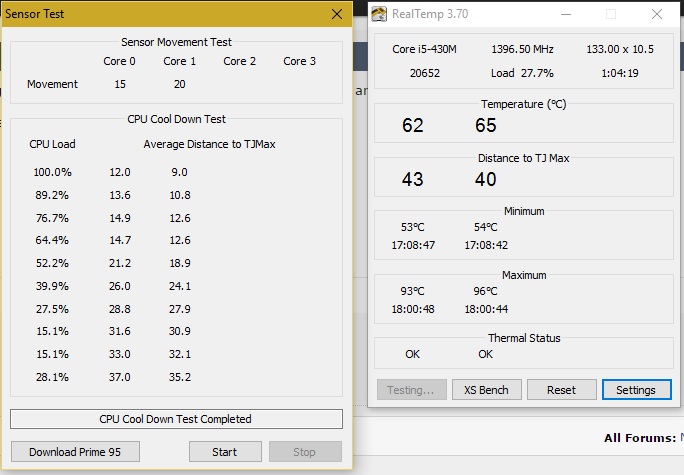Click the 35.2 distance value
Viewport: 684px width, 475px height.
tap(180, 377)
